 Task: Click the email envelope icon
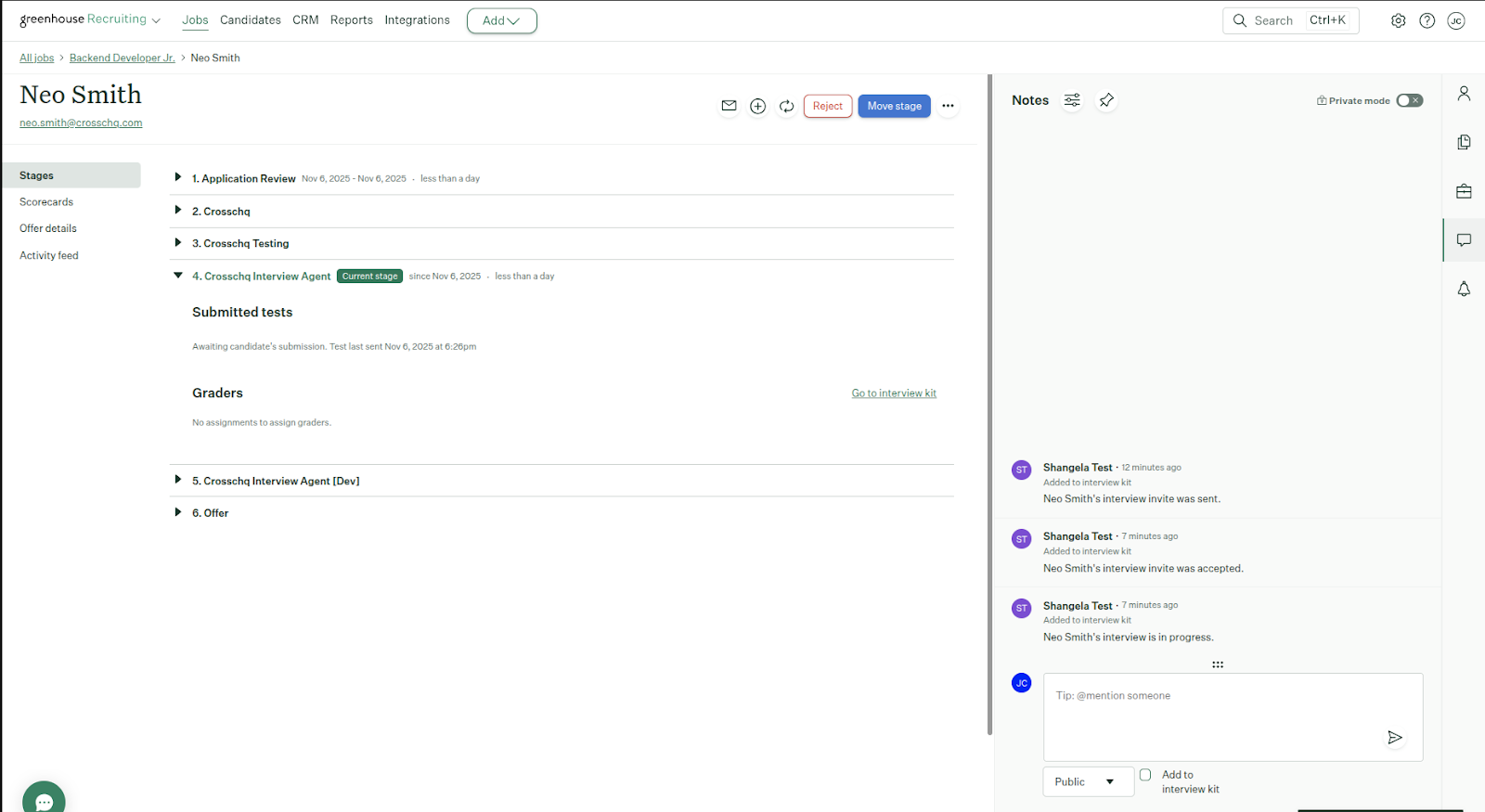[x=729, y=106]
